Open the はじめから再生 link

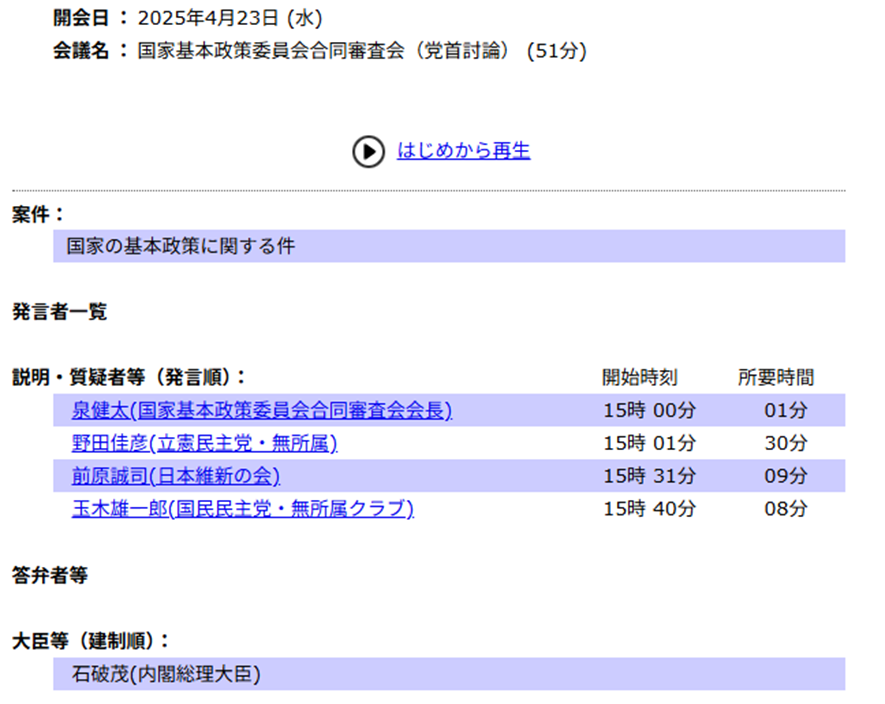pyautogui.click(x=463, y=150)
